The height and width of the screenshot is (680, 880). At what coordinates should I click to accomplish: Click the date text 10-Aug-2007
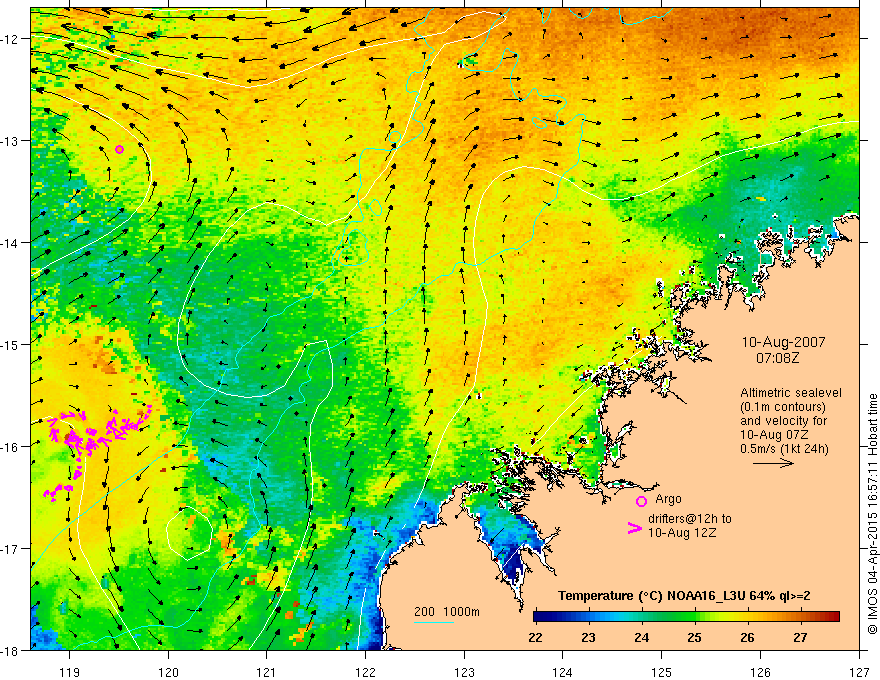pos(783,342)
